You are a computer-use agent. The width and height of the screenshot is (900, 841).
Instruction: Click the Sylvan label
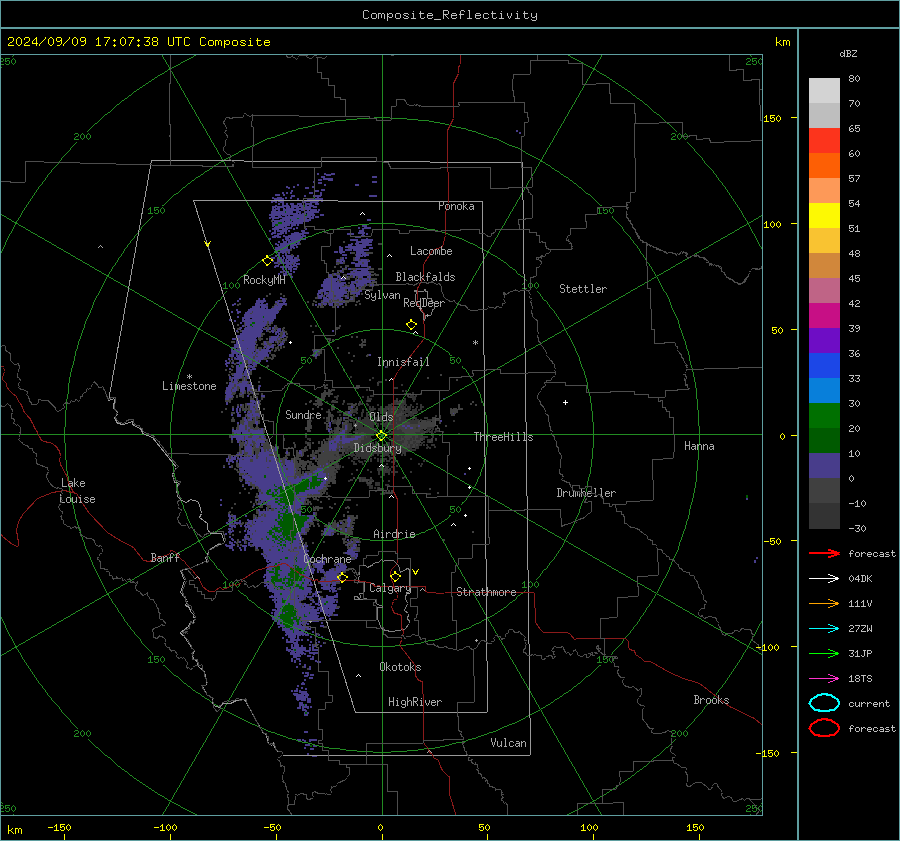[382, 295]
